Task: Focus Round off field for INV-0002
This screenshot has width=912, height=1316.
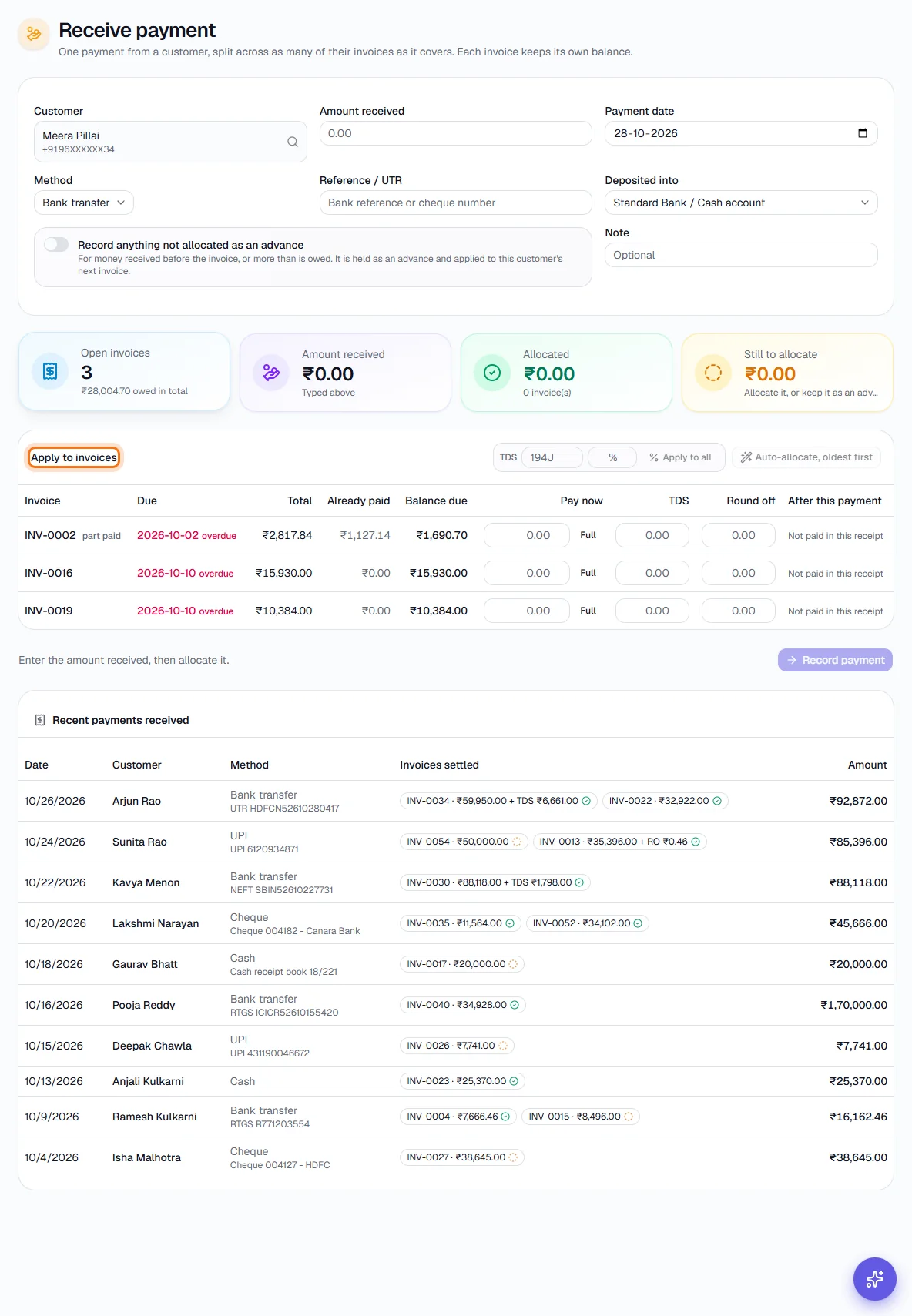Action: (x=739, y=535)
